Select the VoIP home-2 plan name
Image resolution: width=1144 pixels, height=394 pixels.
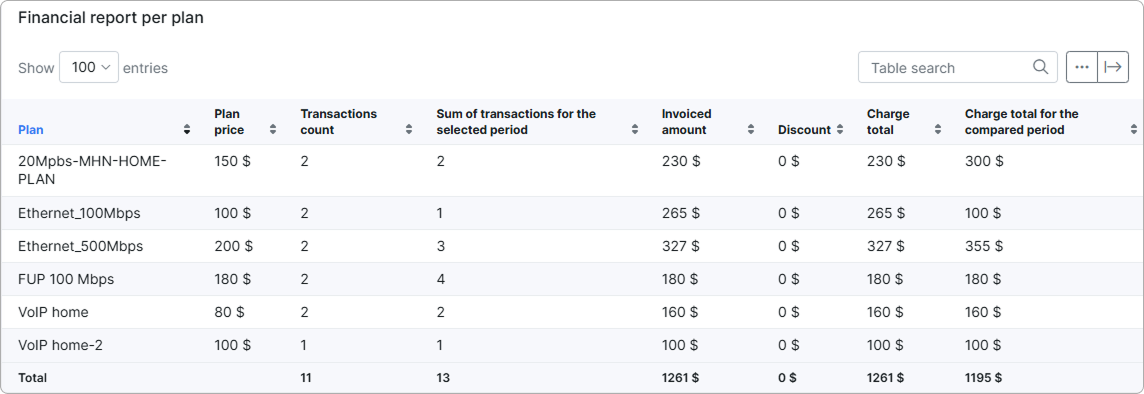pyautogui.click(x=61, y=345)
